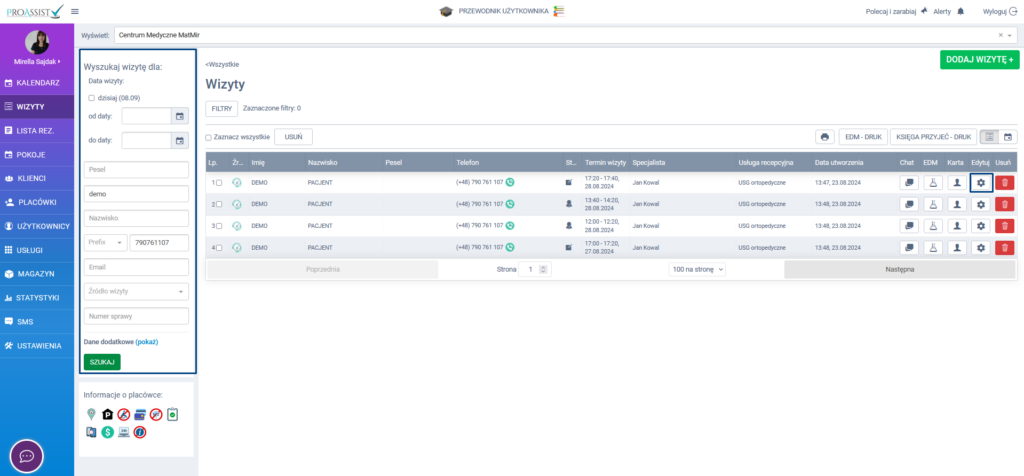Open the '100 na stronę' page size dropdown
The width and height of the screenshot is (1024, 476).
(x=697, y=269)
